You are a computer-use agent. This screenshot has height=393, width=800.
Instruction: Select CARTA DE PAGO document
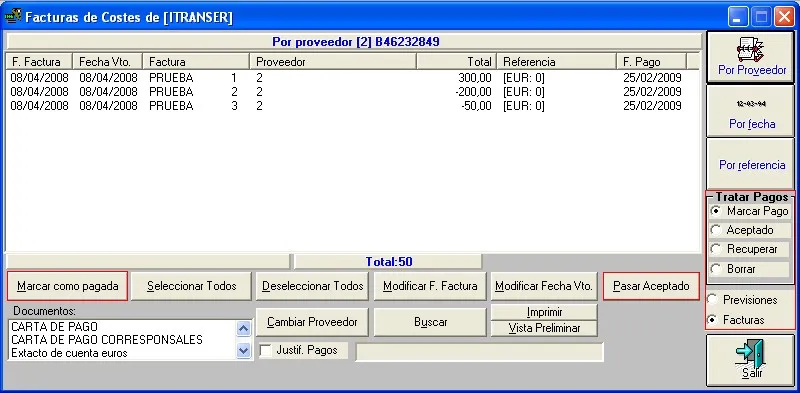point(54,327)
